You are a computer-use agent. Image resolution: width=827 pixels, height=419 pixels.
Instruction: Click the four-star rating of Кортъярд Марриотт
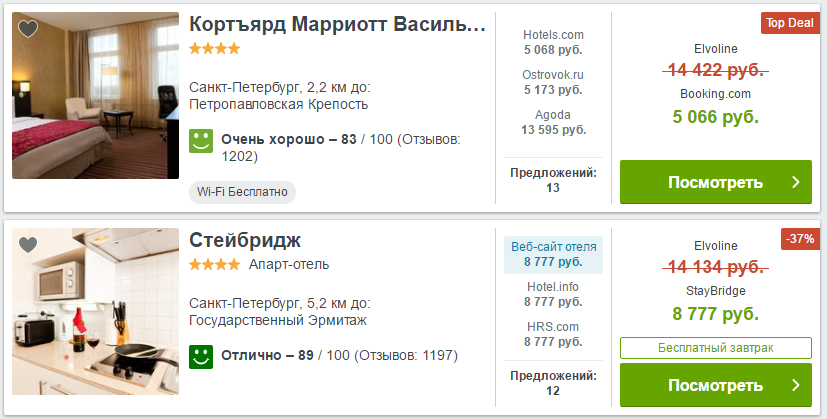215,49
